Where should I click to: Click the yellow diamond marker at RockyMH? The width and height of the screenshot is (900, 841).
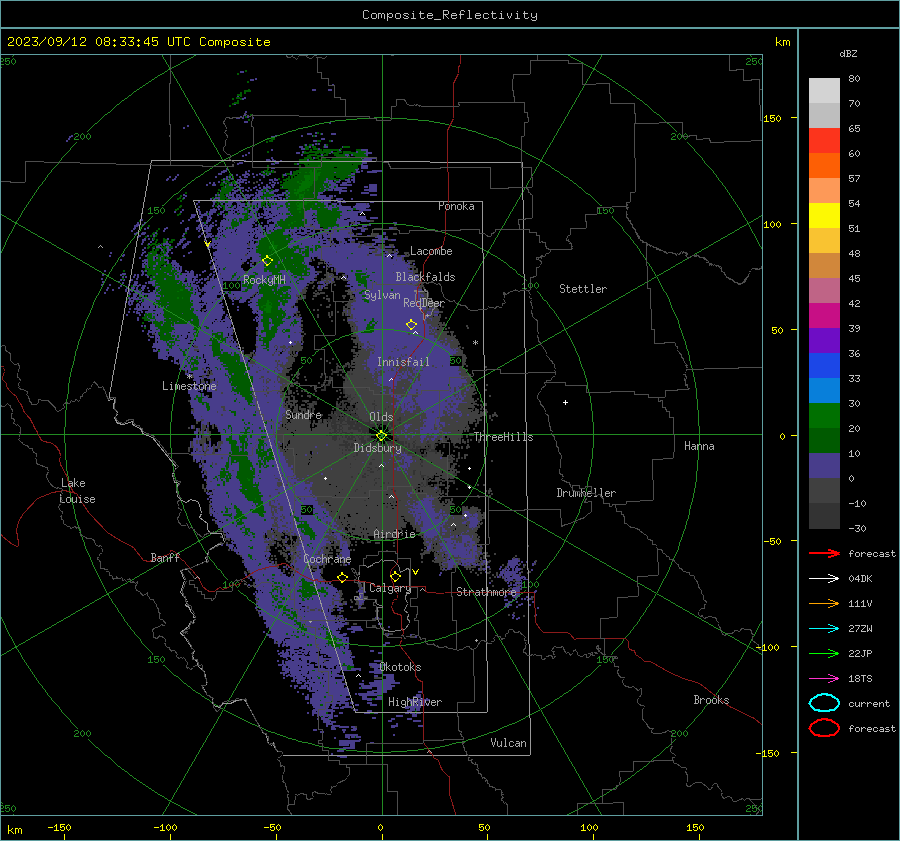tap(267, 261)
